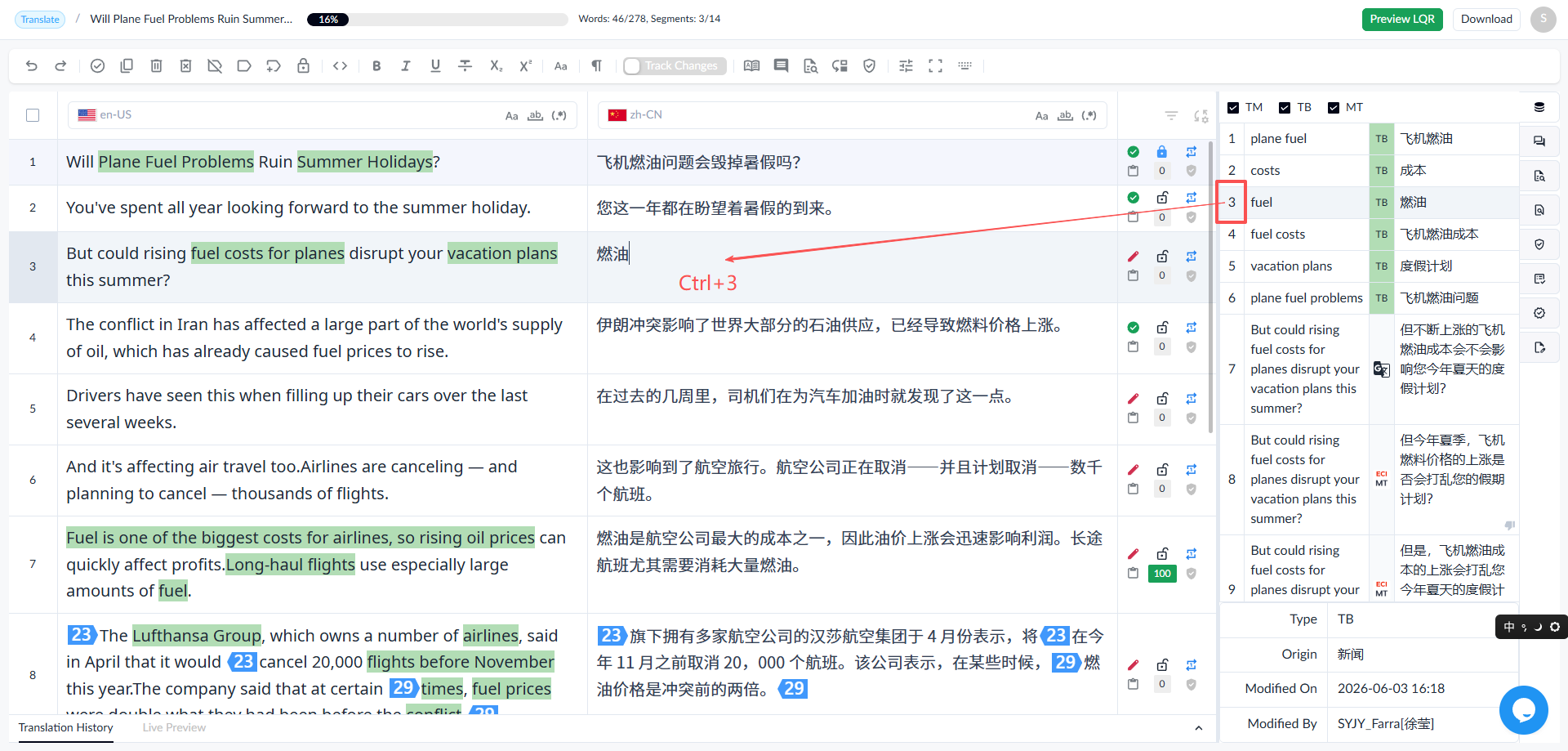Apply strikethrough formatting
1568x751 pixels.
465,66
